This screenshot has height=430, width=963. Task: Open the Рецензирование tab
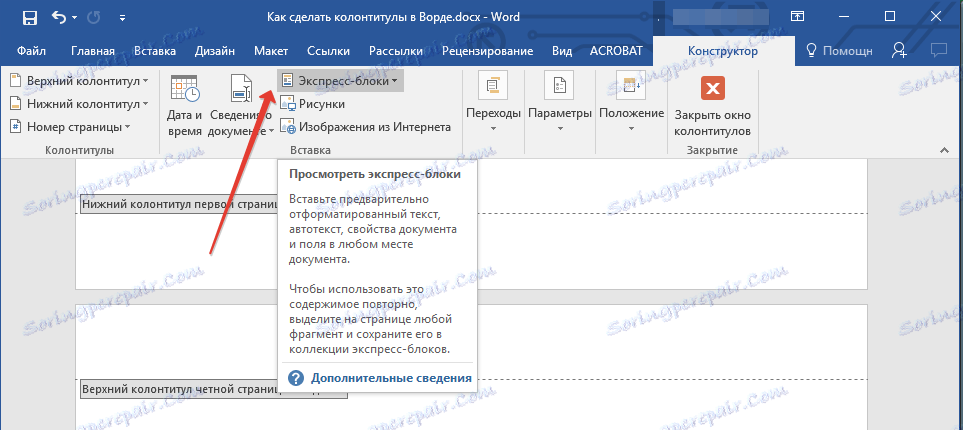488,51
